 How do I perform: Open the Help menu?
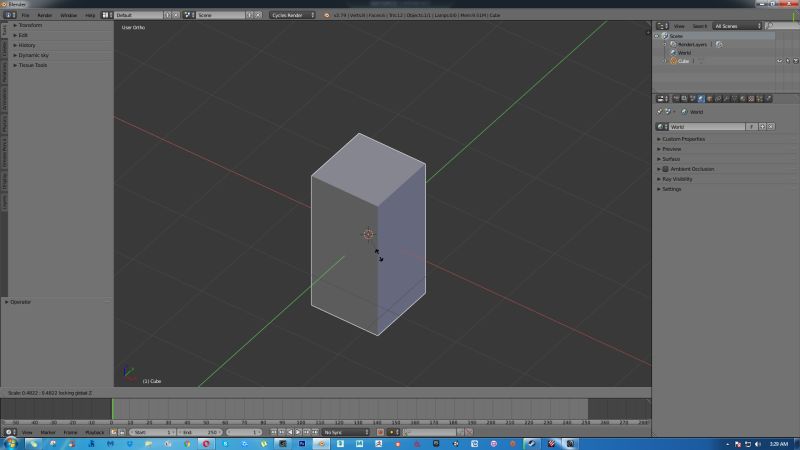tap(90, 15)
